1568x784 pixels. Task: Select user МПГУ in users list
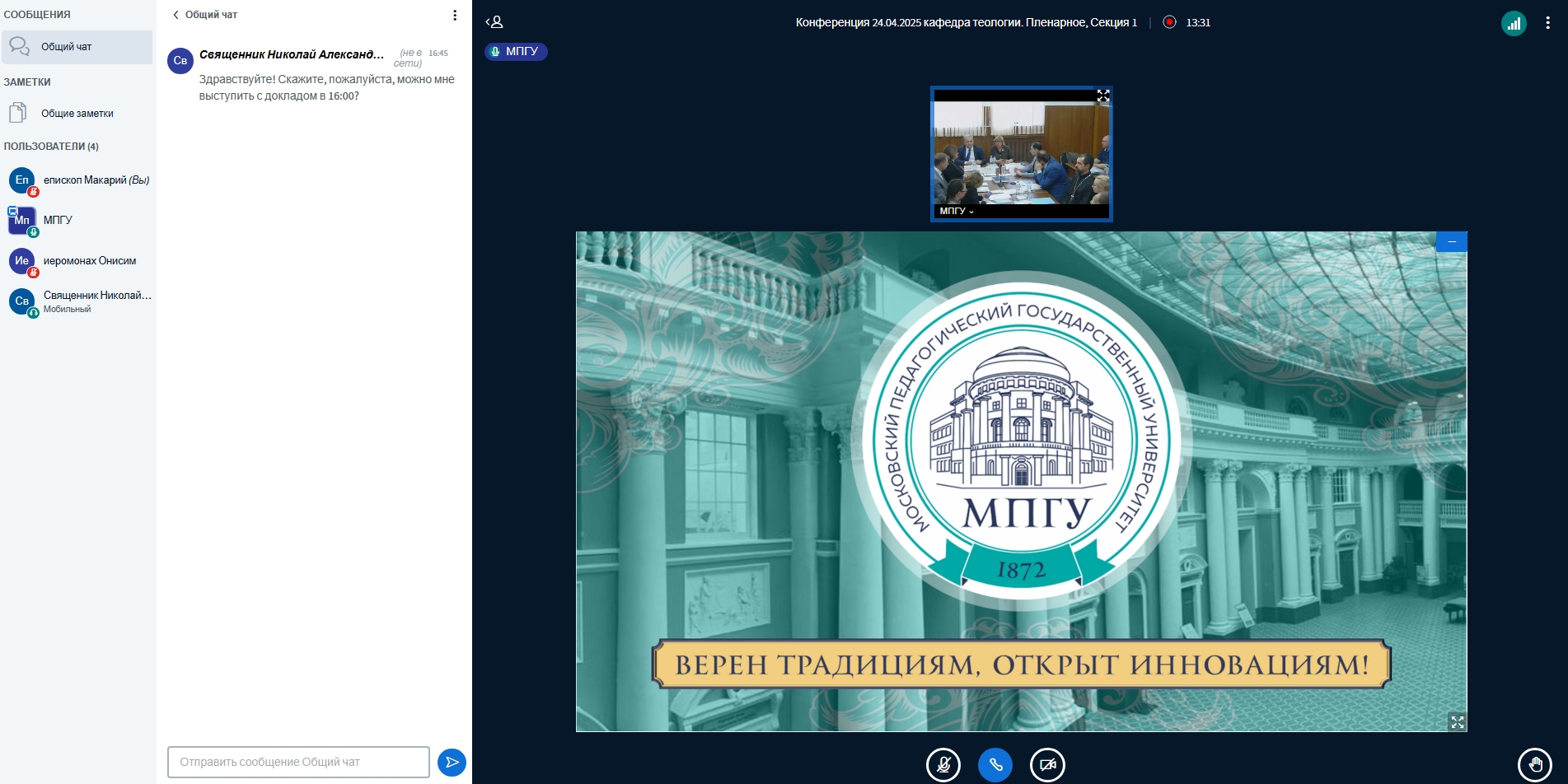(78, 220)
